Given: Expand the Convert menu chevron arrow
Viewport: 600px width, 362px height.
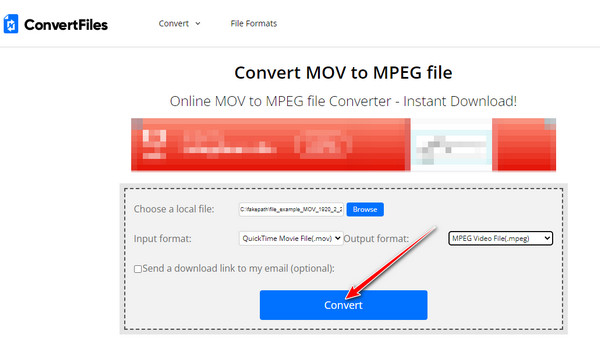Looking at the screenshot, I should (198, 23).
